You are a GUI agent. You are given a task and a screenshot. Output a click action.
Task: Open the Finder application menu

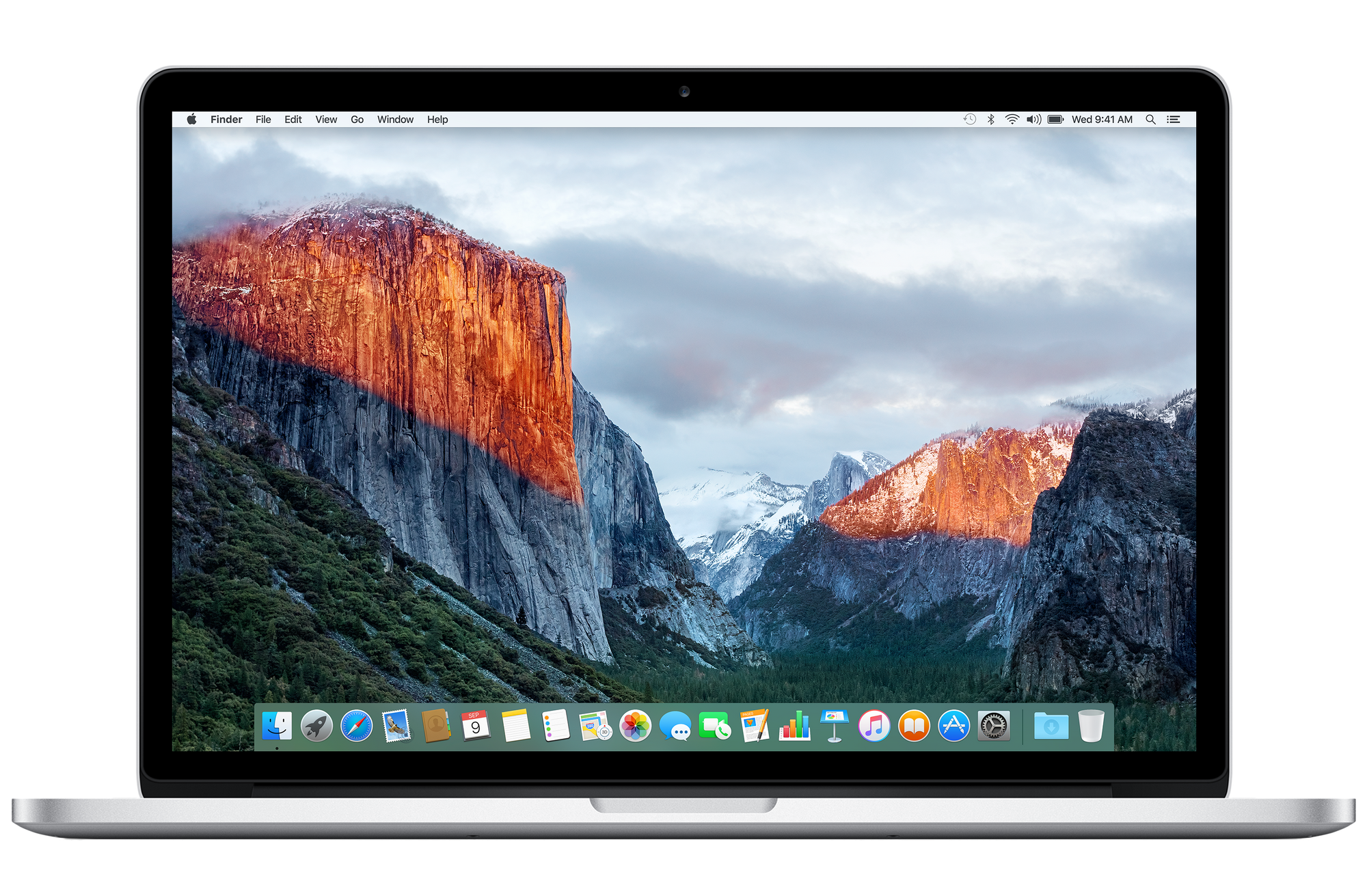pos(226,120)
